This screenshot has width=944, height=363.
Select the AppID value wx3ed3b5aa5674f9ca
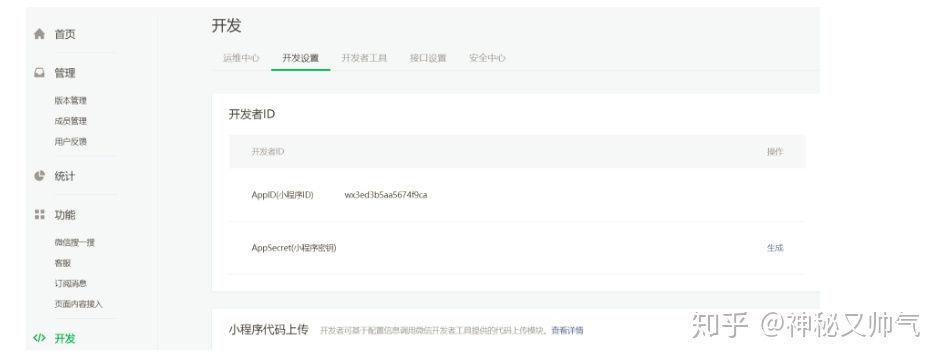(386, 195)
